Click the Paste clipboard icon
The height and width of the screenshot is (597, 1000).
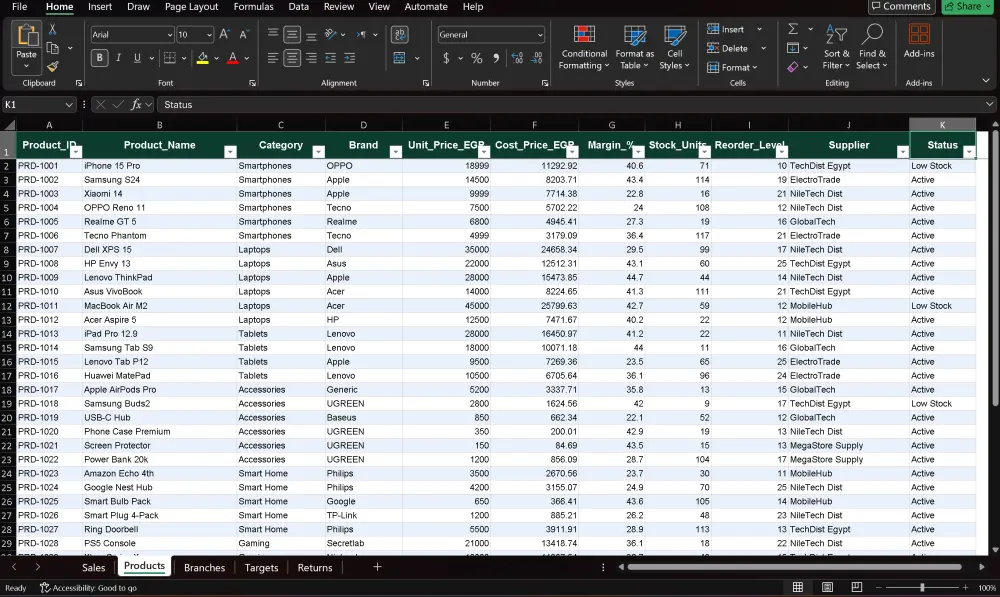click(26, 35)
